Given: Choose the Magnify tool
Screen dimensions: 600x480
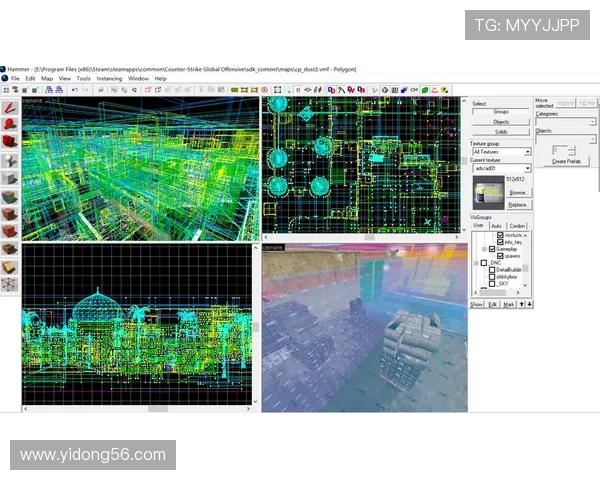Looking at the screenshot, I should tap(10, 125).
